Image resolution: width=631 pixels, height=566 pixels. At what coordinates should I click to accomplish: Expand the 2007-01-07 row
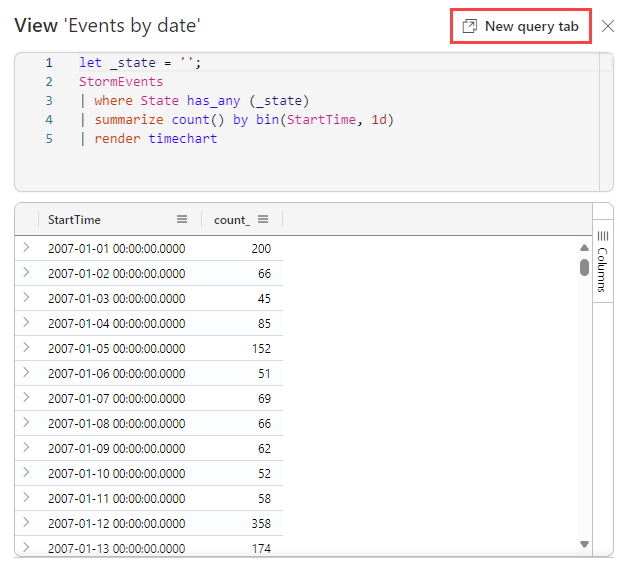click(x=27, y=397)
